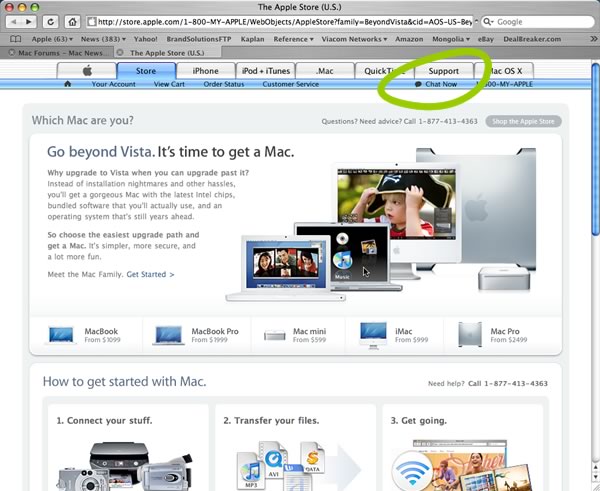The image size is (600, 491).
Task: Select the Mac mini thumbnail icon
Action: click(275, 336)
